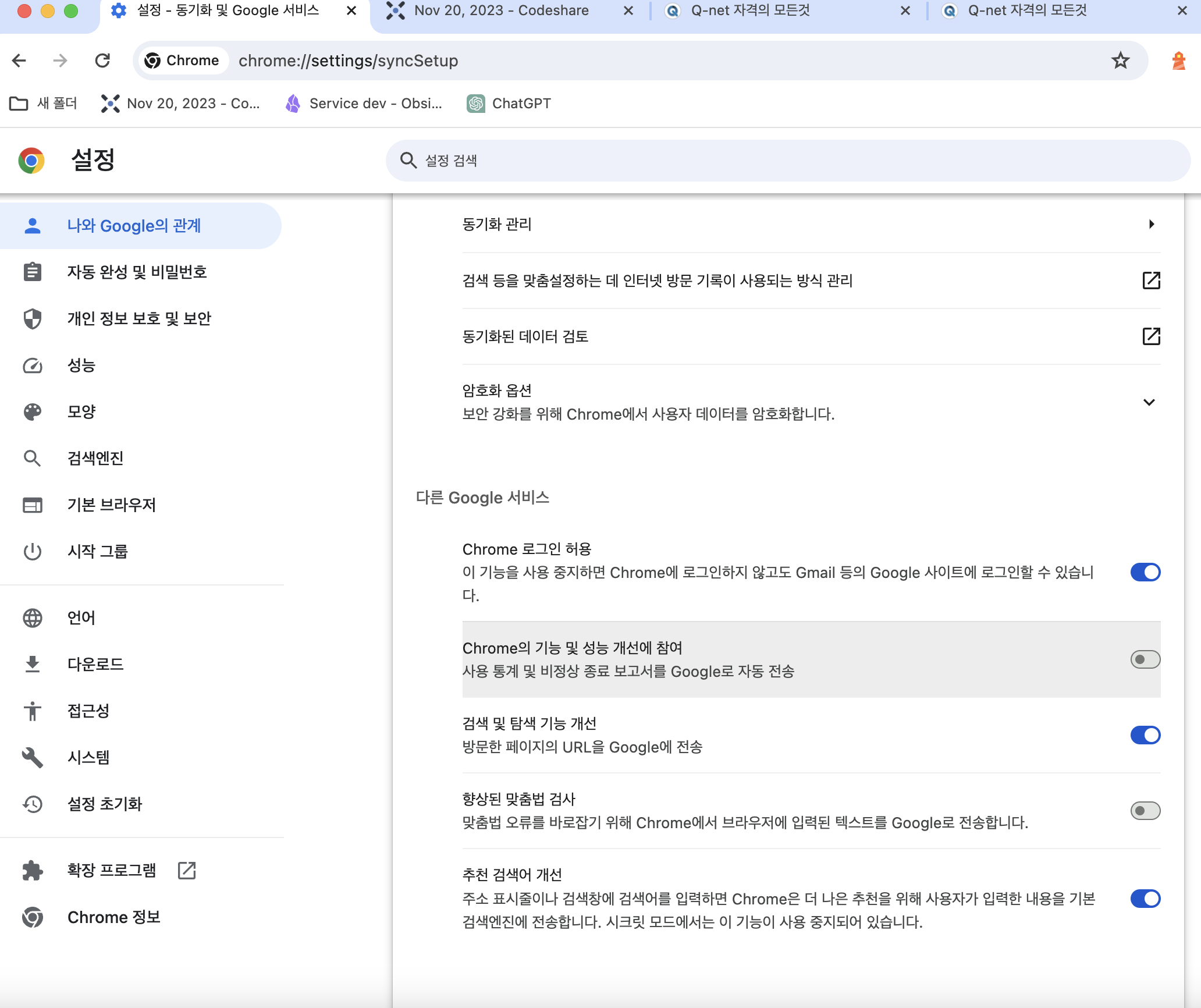Go to the 성능 settings section
1201x1008 pixels.
[141, 365]
